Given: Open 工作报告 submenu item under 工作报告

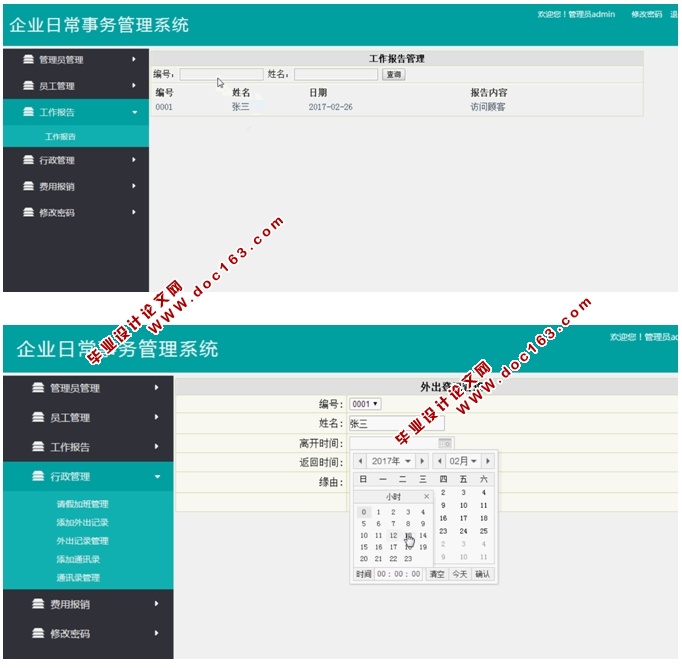Looking at the screenshot, I should point(60,136).
